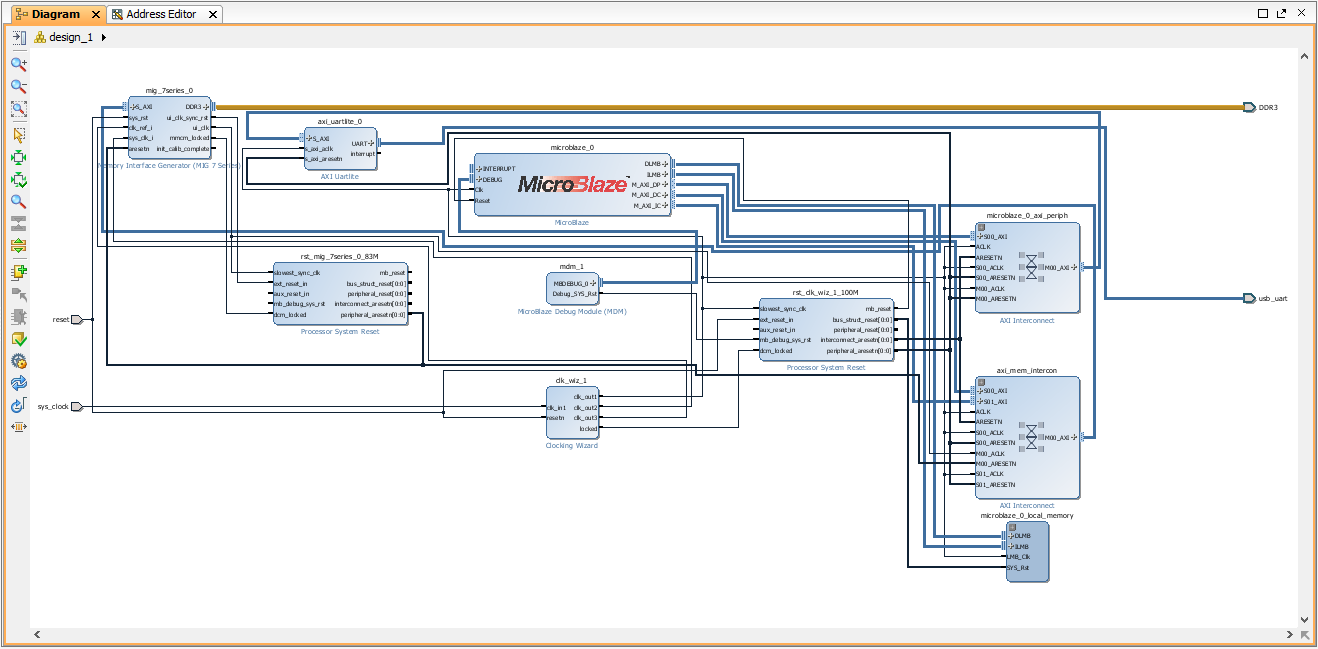Image resolution: width=1318 pixels, height=649 pixels.
Task: Expand the microblaze_0_axi_periph block hierarchy
Action: click(x=982, y=227)
